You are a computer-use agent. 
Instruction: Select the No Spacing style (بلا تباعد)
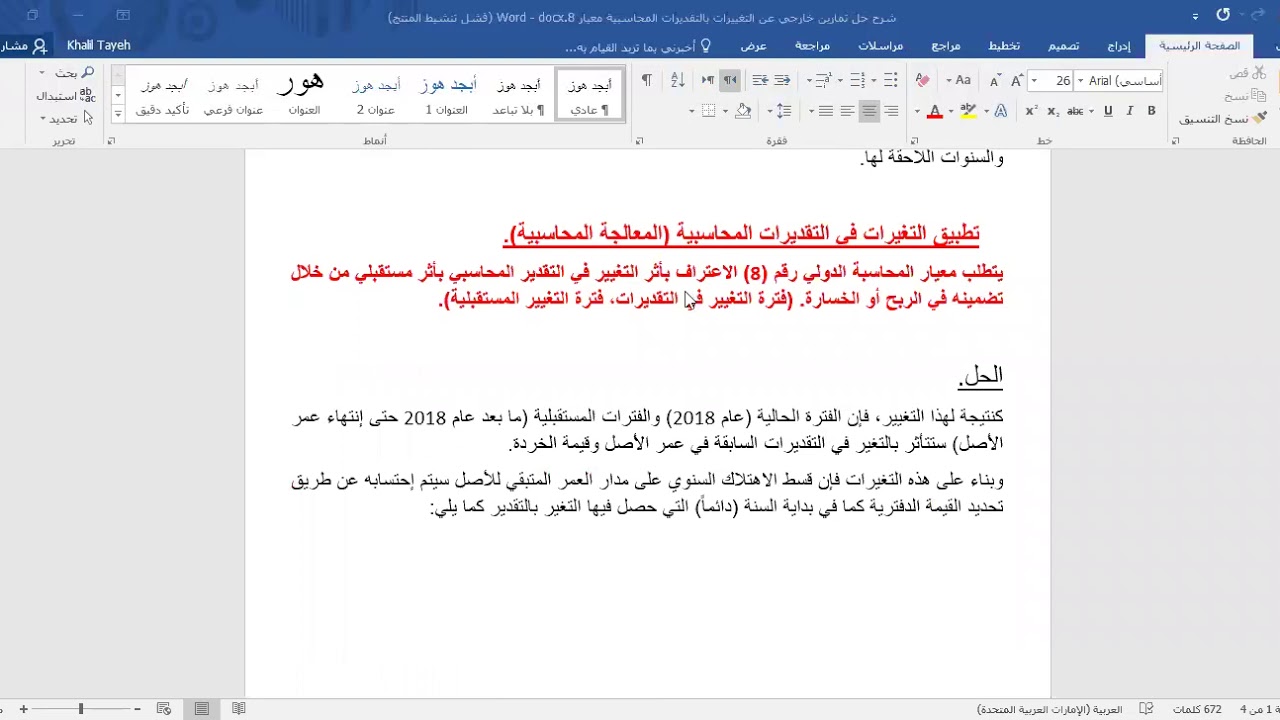[519, 95]
